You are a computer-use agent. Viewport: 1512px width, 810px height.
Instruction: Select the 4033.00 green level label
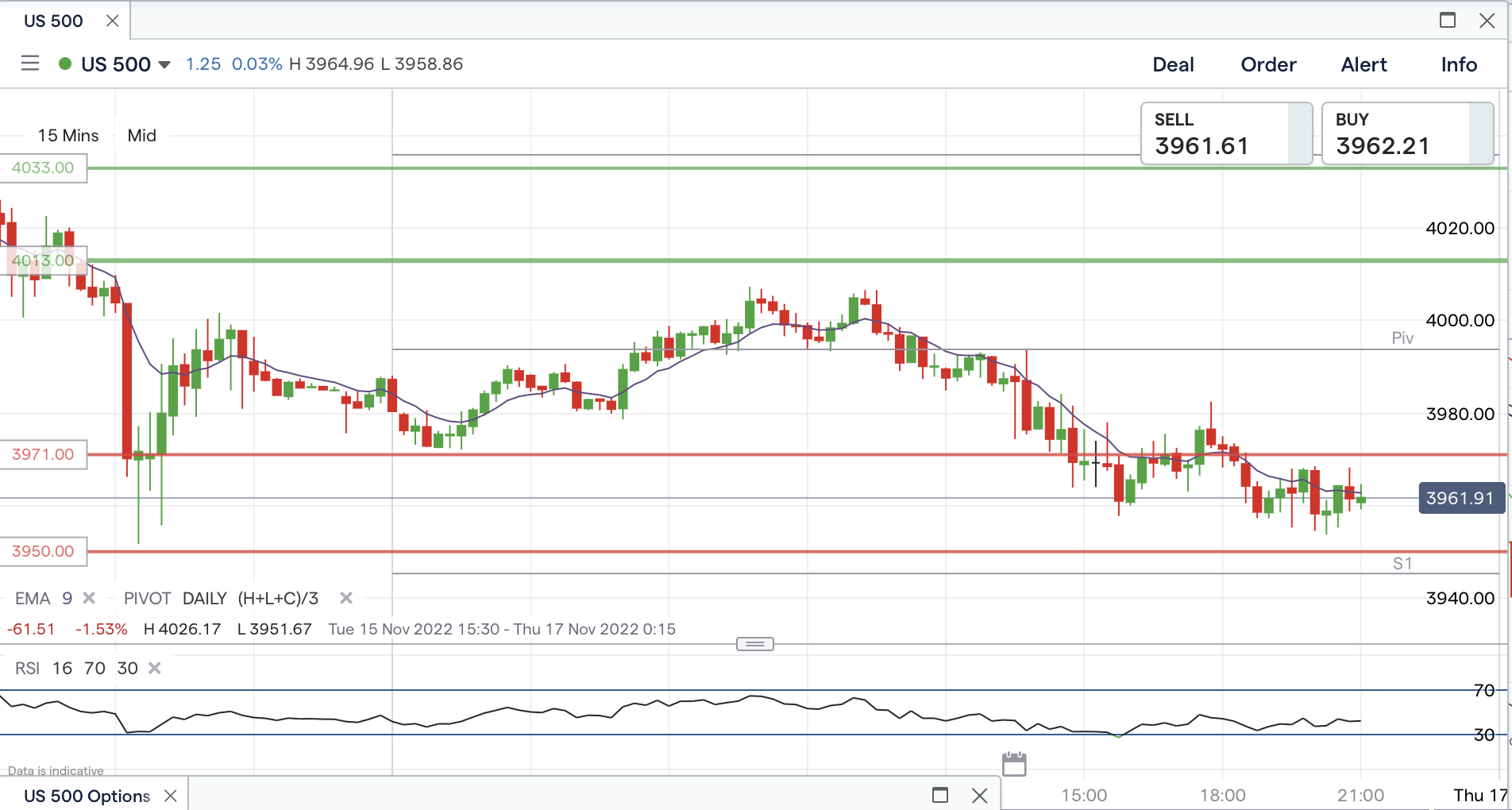click(x=43, y=168)
